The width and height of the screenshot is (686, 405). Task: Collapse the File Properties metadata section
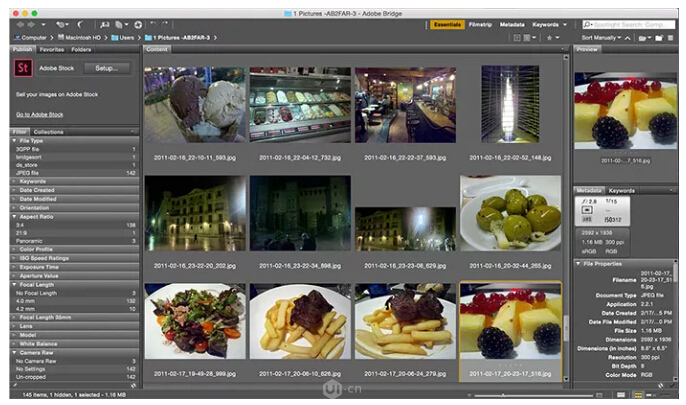click(579, 264)
